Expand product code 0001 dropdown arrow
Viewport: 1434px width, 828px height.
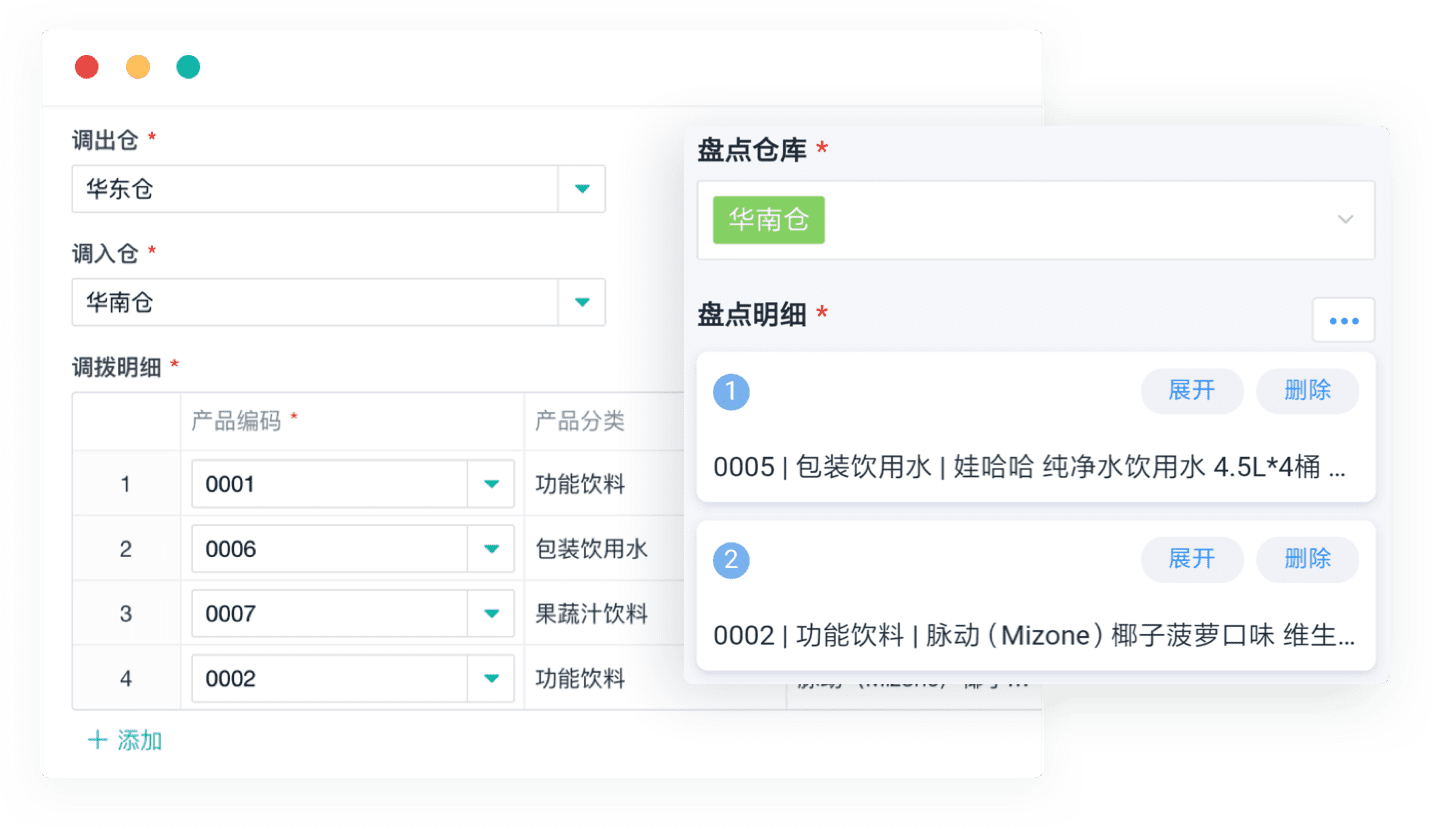pyautogui.click(x=491, y=484)
